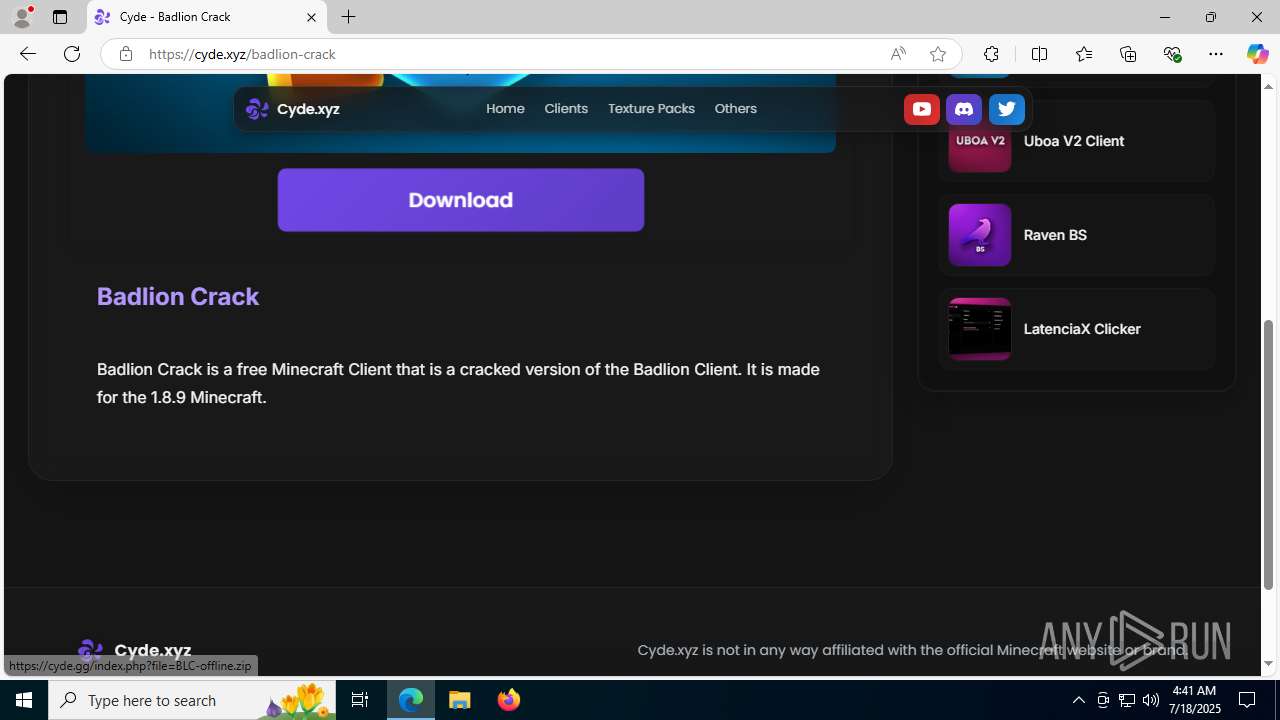Select the Cyde - Badlion Crack tab

(205, 17)
